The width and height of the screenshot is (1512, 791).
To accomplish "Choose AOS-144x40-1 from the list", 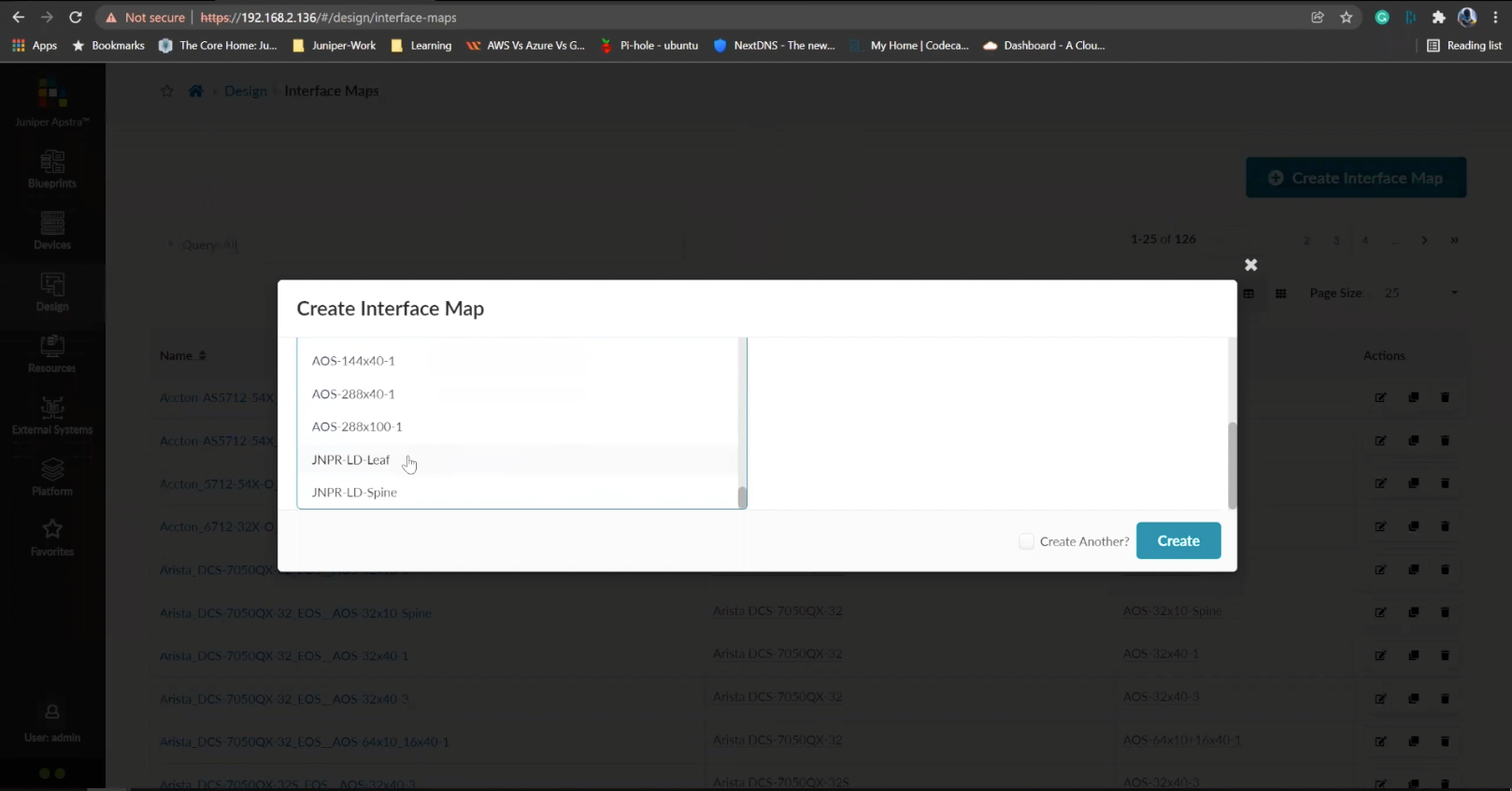I will [x=518, y=361].
